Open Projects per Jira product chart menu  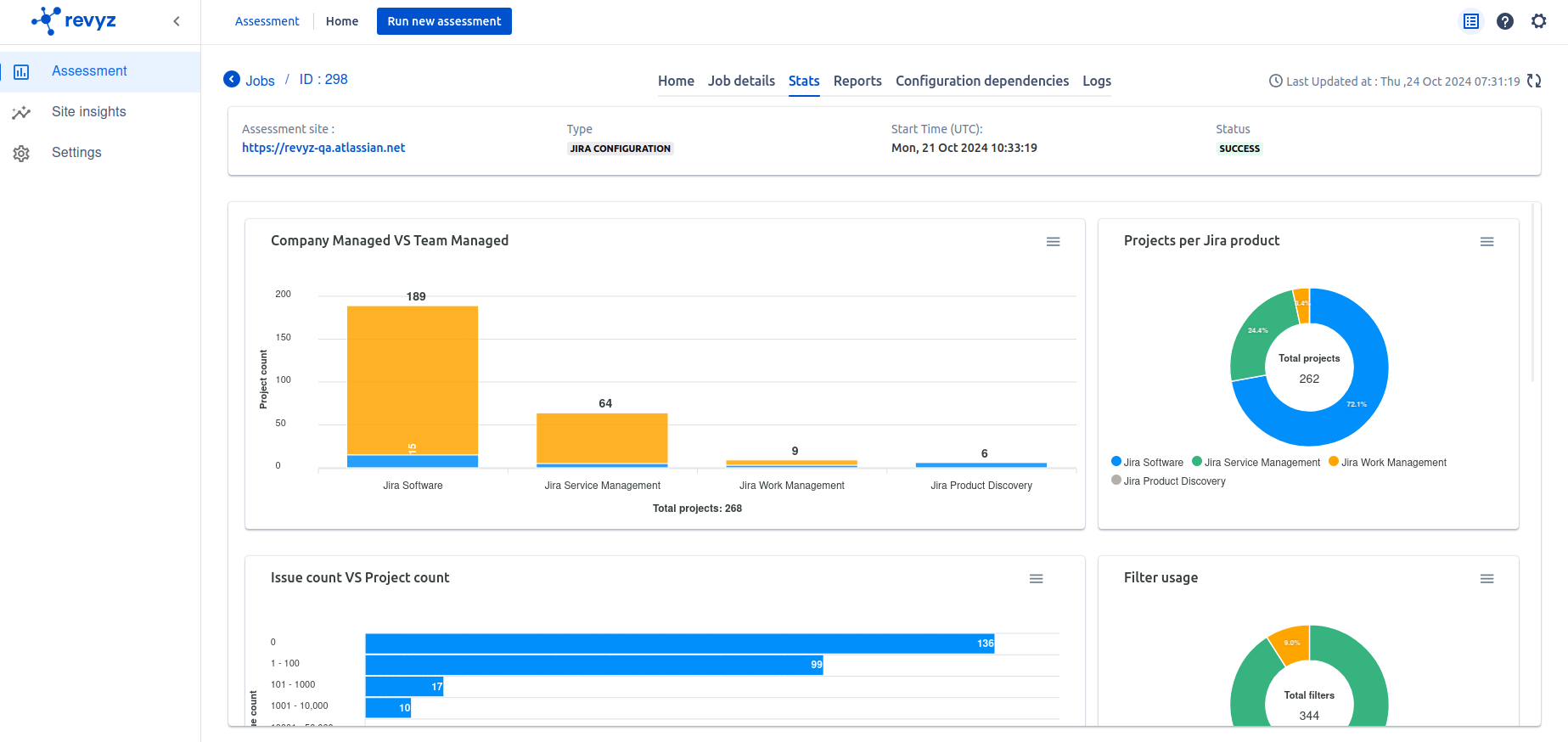(1487, 242)
